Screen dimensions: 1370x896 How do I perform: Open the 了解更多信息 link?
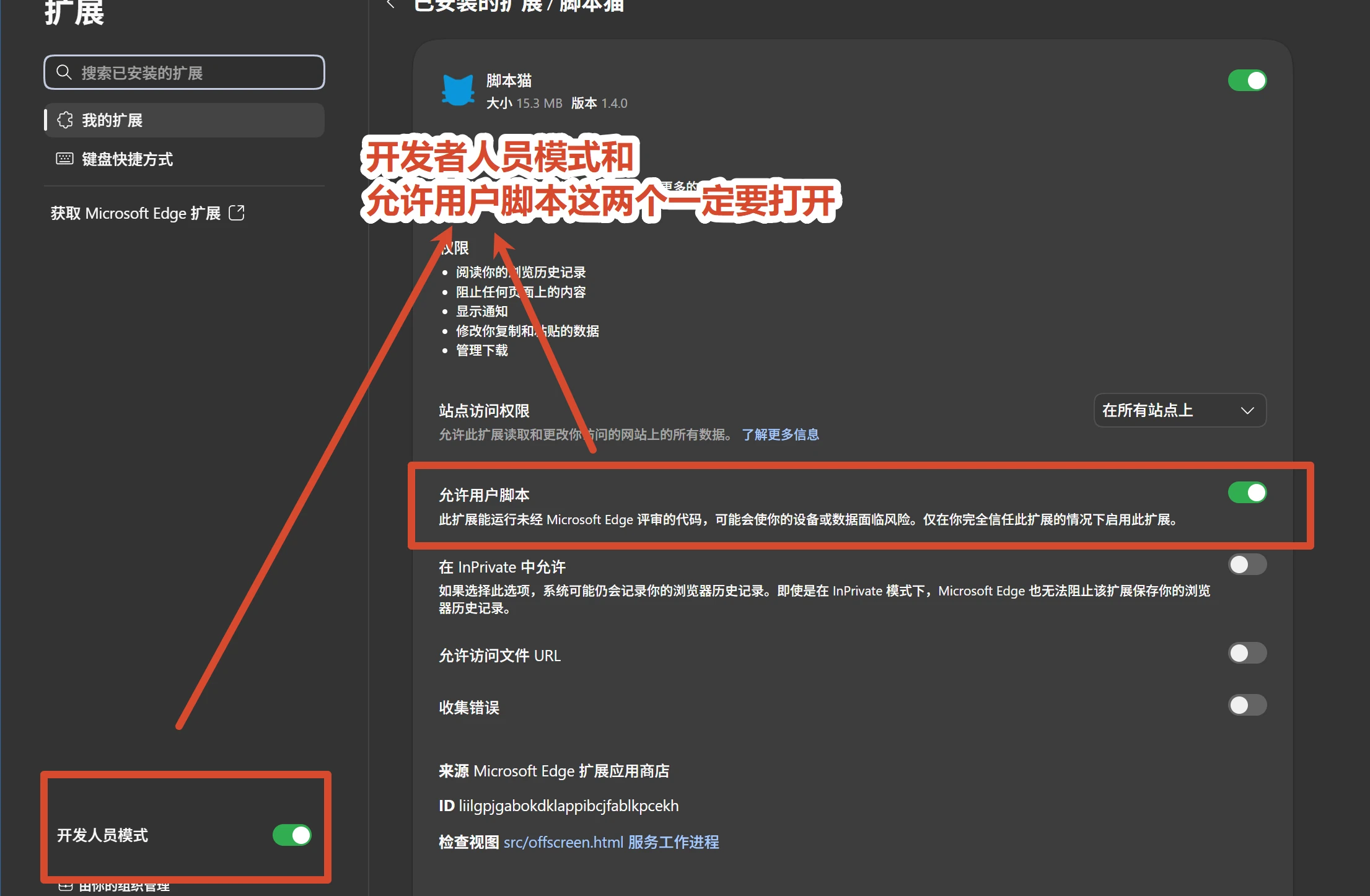click(x=780, y=434)
